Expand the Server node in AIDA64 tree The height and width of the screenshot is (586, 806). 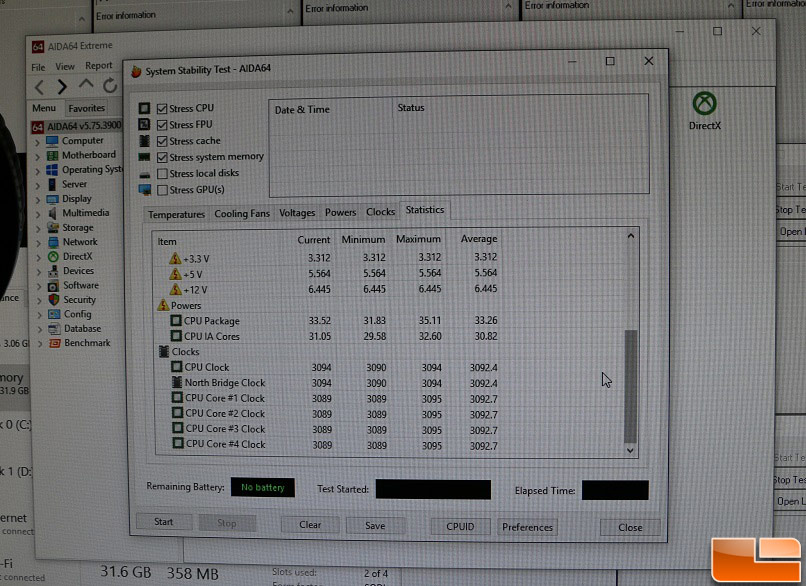coord(38,185)
